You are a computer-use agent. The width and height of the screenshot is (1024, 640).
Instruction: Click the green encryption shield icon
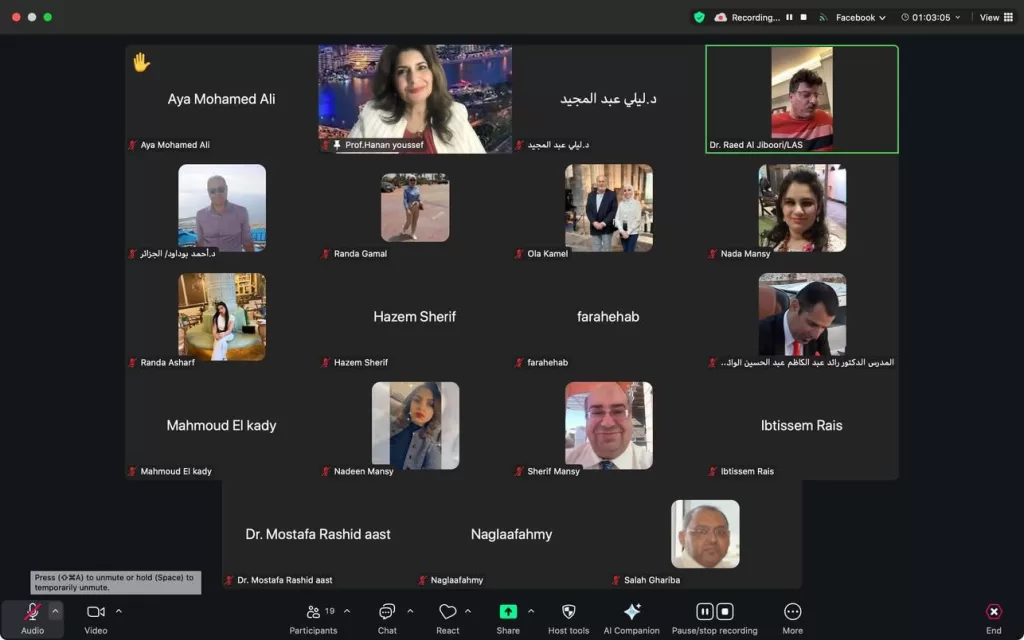click(699, 17)
